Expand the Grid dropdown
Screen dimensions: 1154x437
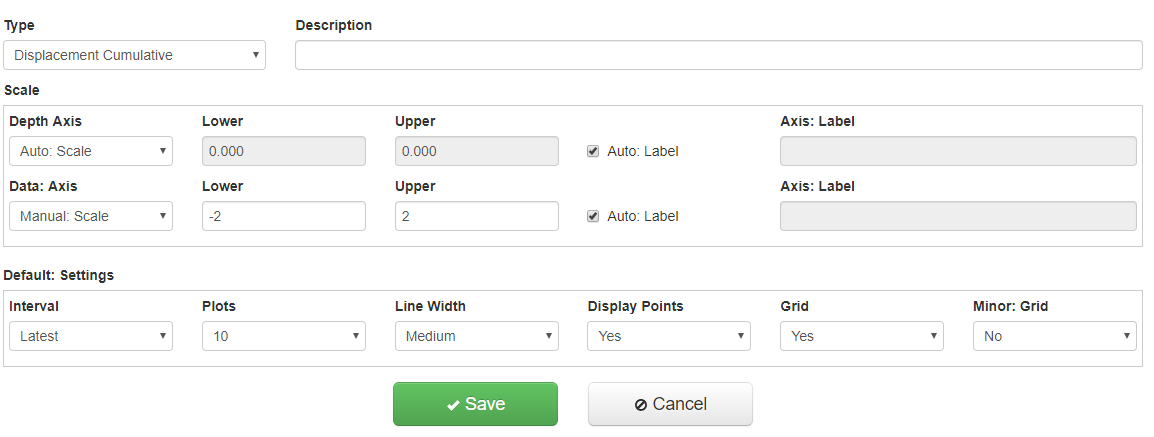(x=862, y=336)
